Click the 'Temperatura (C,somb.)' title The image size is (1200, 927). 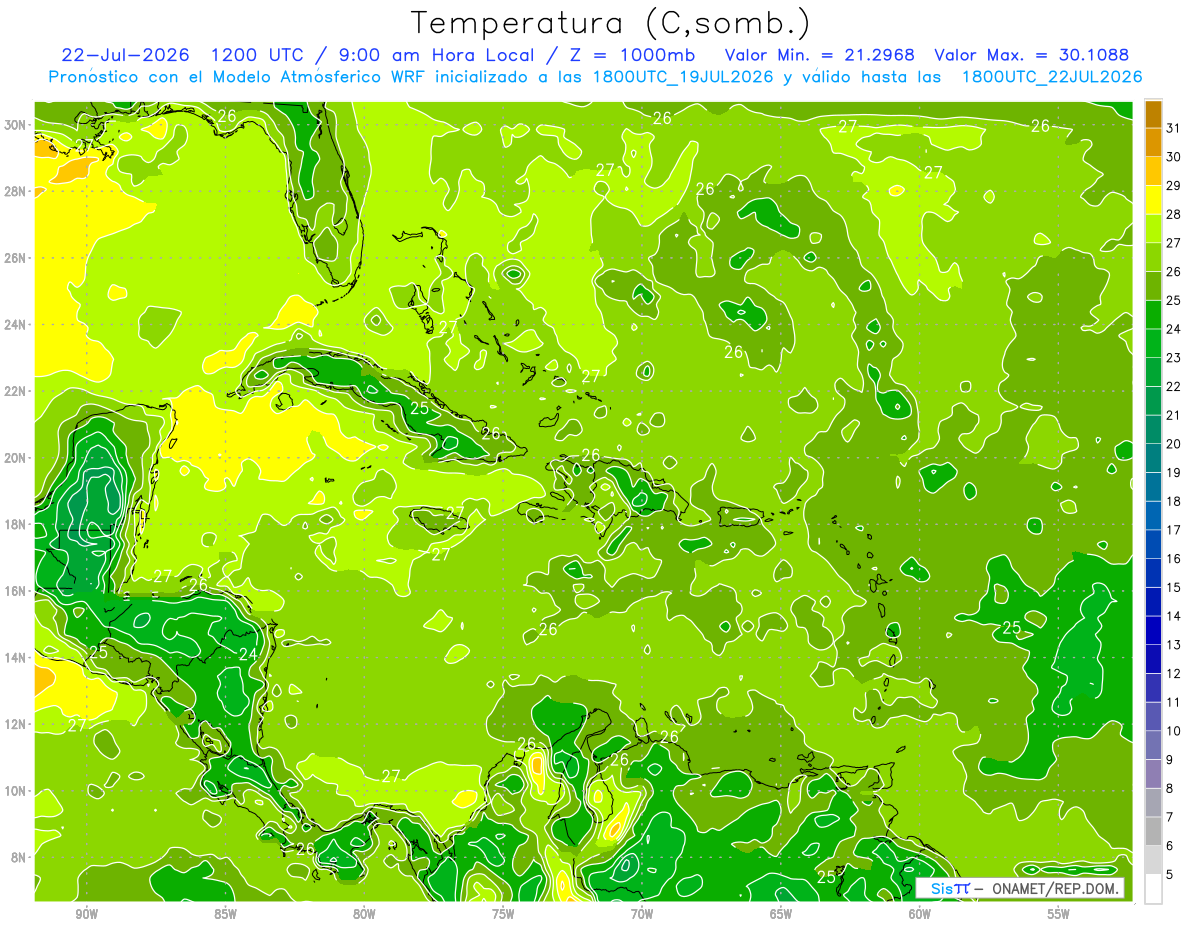(x=611, y=24)
